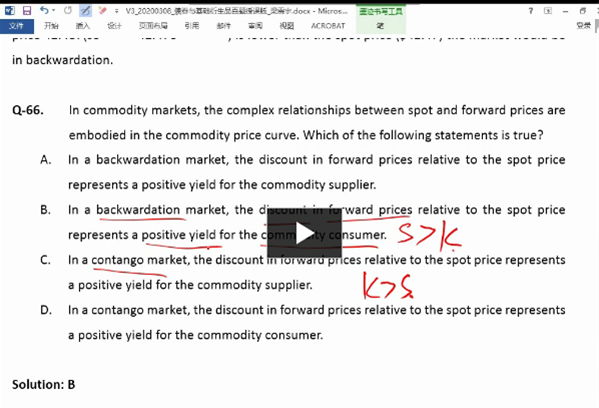Click the Help question mark icon
Screen dimensions: 599x408
tap(530, 11)
